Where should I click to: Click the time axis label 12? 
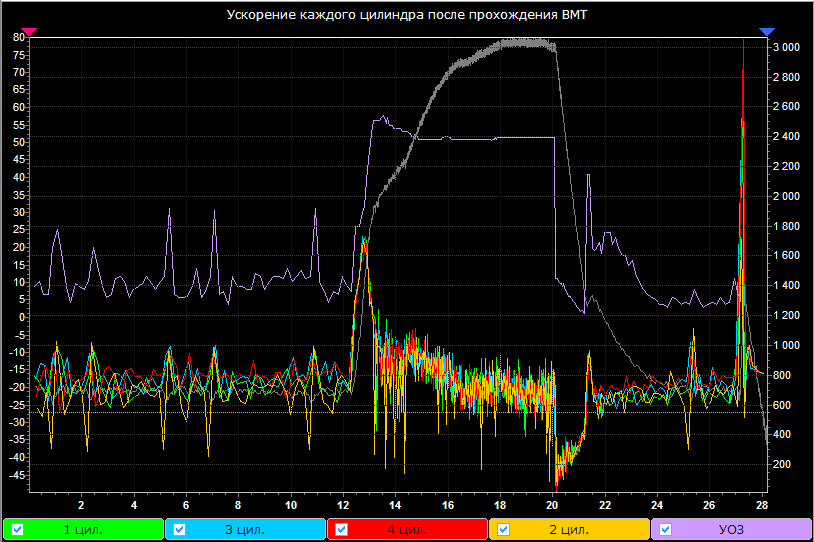(x=343, y=505)
